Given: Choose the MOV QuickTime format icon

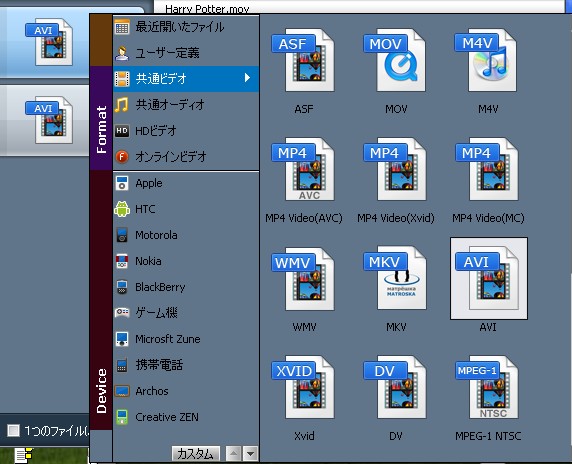Looking at the screenshot, I should pyautogui.click(x=395, y=60).
